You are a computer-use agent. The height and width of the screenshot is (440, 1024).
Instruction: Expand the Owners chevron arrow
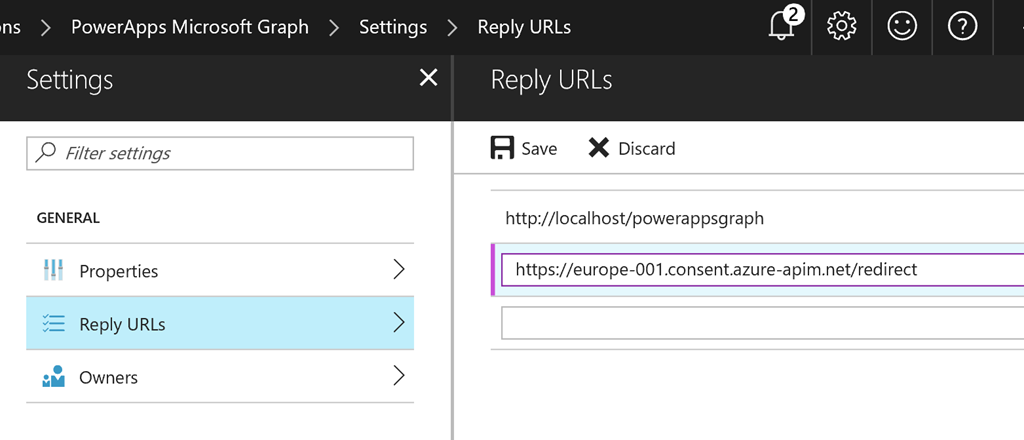click(x=399, y=376)
